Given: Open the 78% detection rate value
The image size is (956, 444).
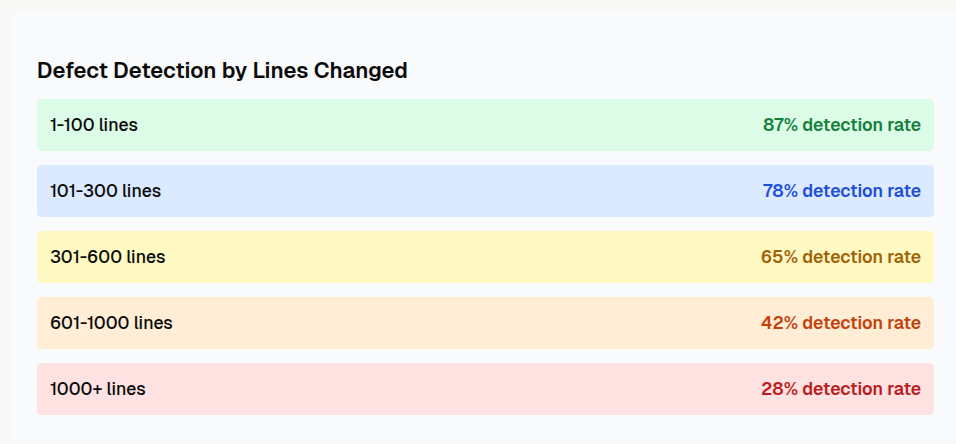Looking at the screenshot, I should click(x=841, y=191).
